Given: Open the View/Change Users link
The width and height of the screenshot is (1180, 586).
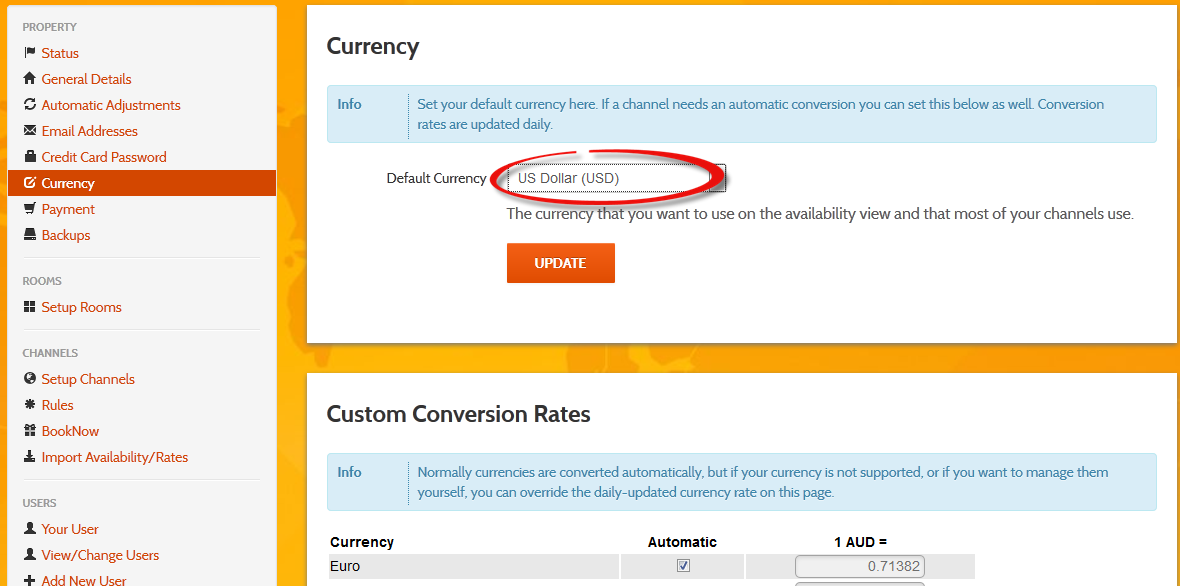Looking at the screenshot, I should tap(100, 555).
